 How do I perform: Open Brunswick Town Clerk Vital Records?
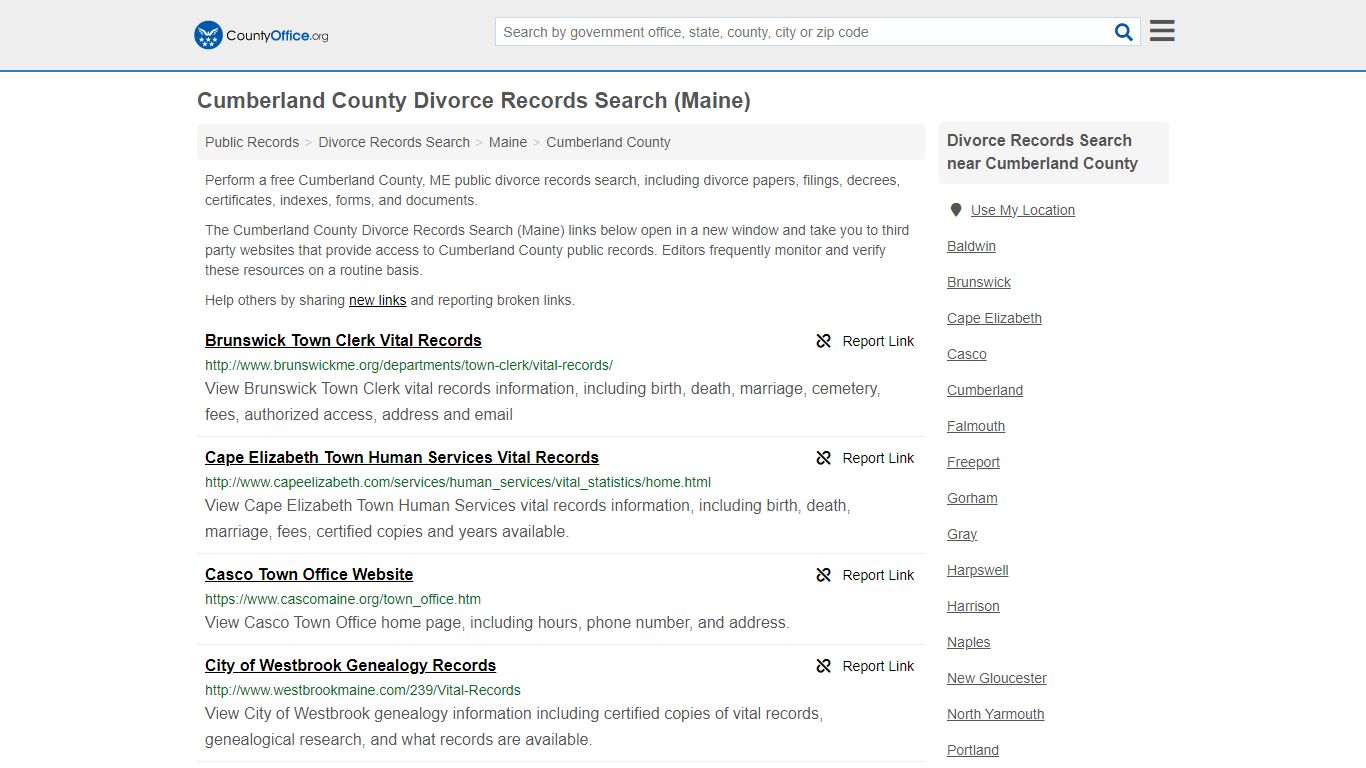pos(343,340)
